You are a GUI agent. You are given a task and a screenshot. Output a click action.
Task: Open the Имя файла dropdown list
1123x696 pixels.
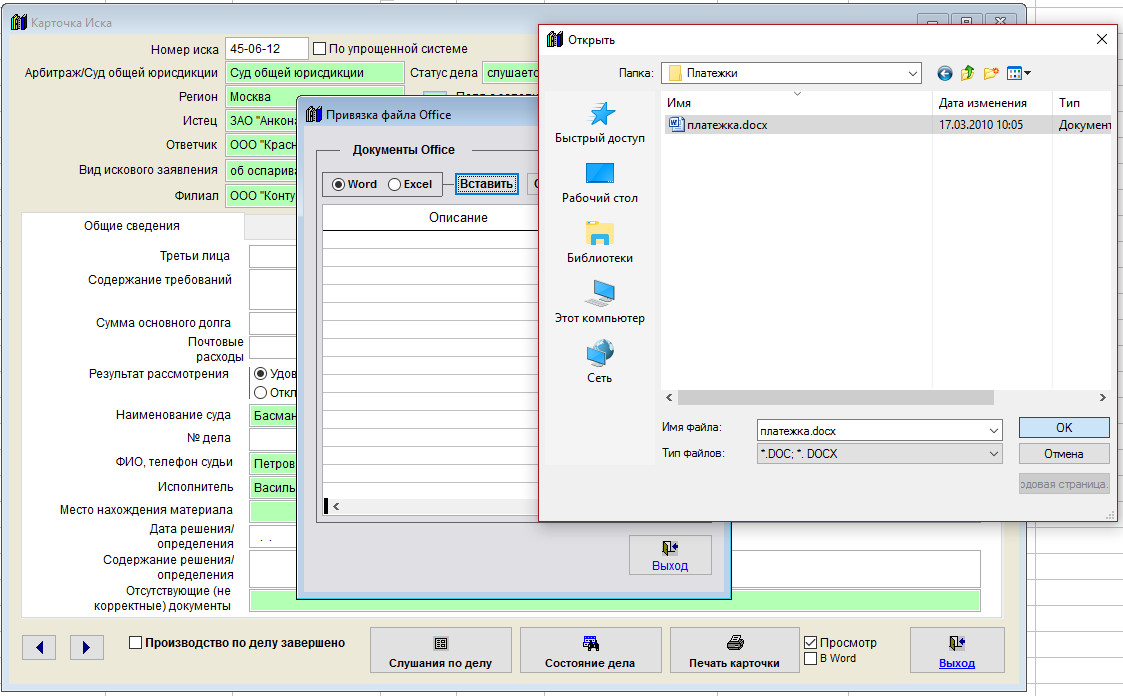(x=993, y=430)
